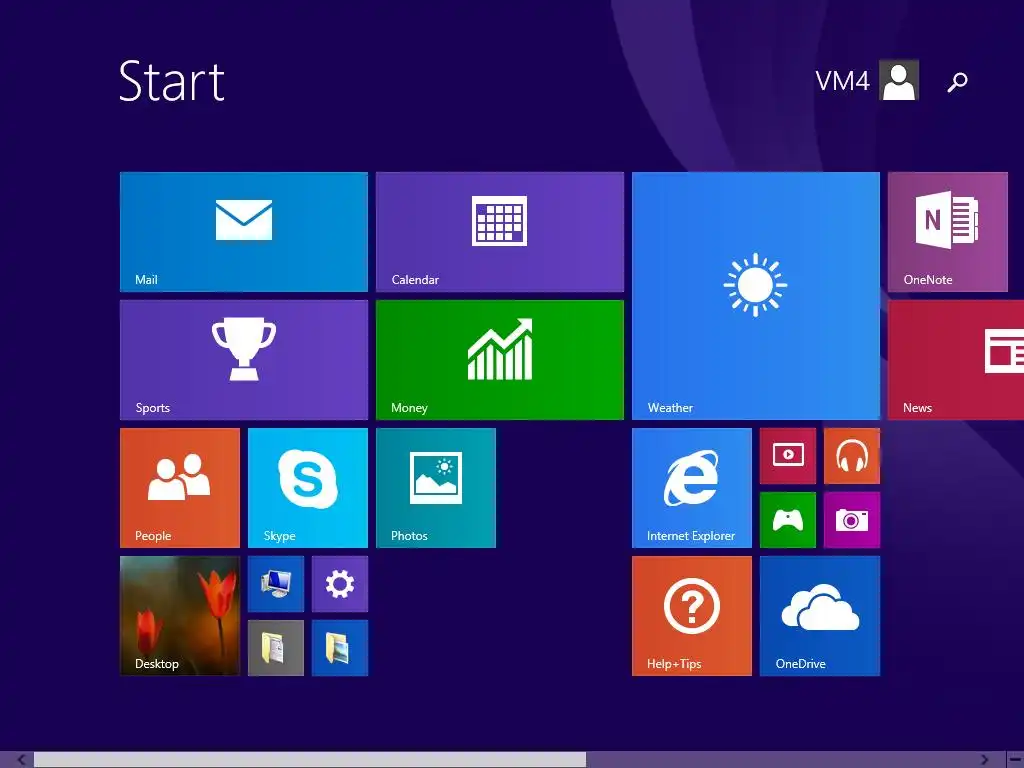Open the OneDrive tile
1024x768 pixels.
[x=820, y=616]
